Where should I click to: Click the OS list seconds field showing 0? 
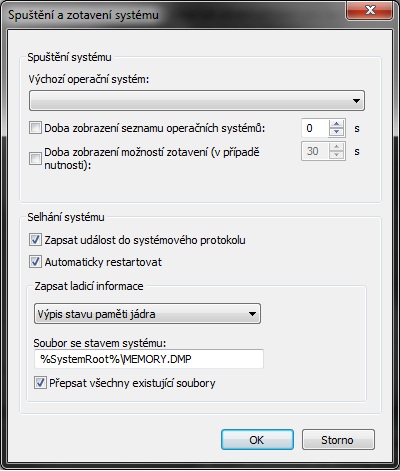(315, 128)
